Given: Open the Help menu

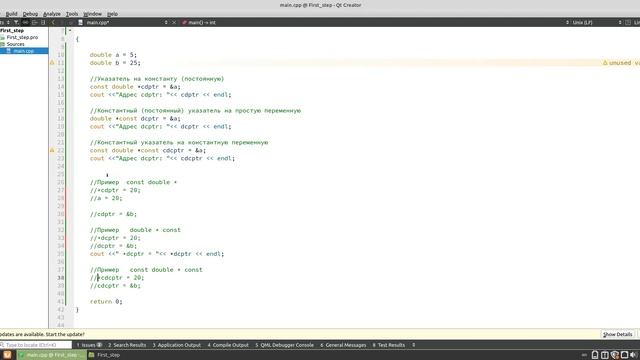Looking at the screenshot, I should coord(112,14).
